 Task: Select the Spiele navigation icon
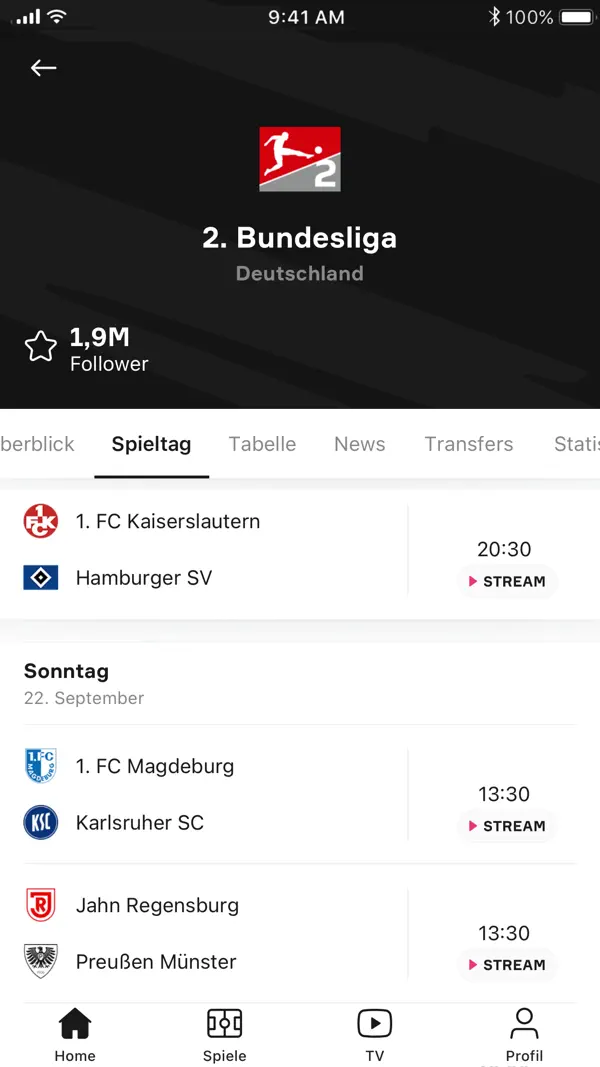tap(224, 1024)
